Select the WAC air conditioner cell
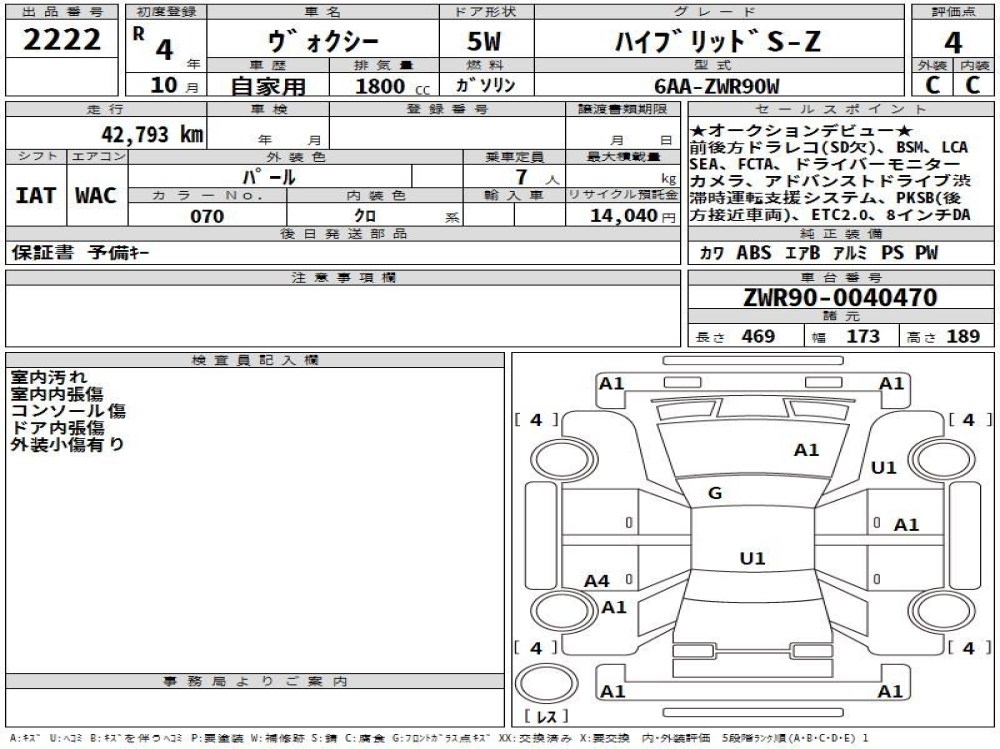Screen dimensions: 1000x749 [x=97, y=193]
